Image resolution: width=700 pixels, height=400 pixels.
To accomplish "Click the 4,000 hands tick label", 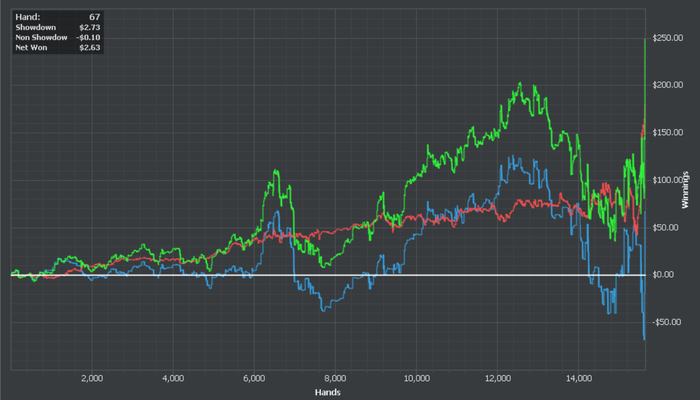I will (173, 379).
